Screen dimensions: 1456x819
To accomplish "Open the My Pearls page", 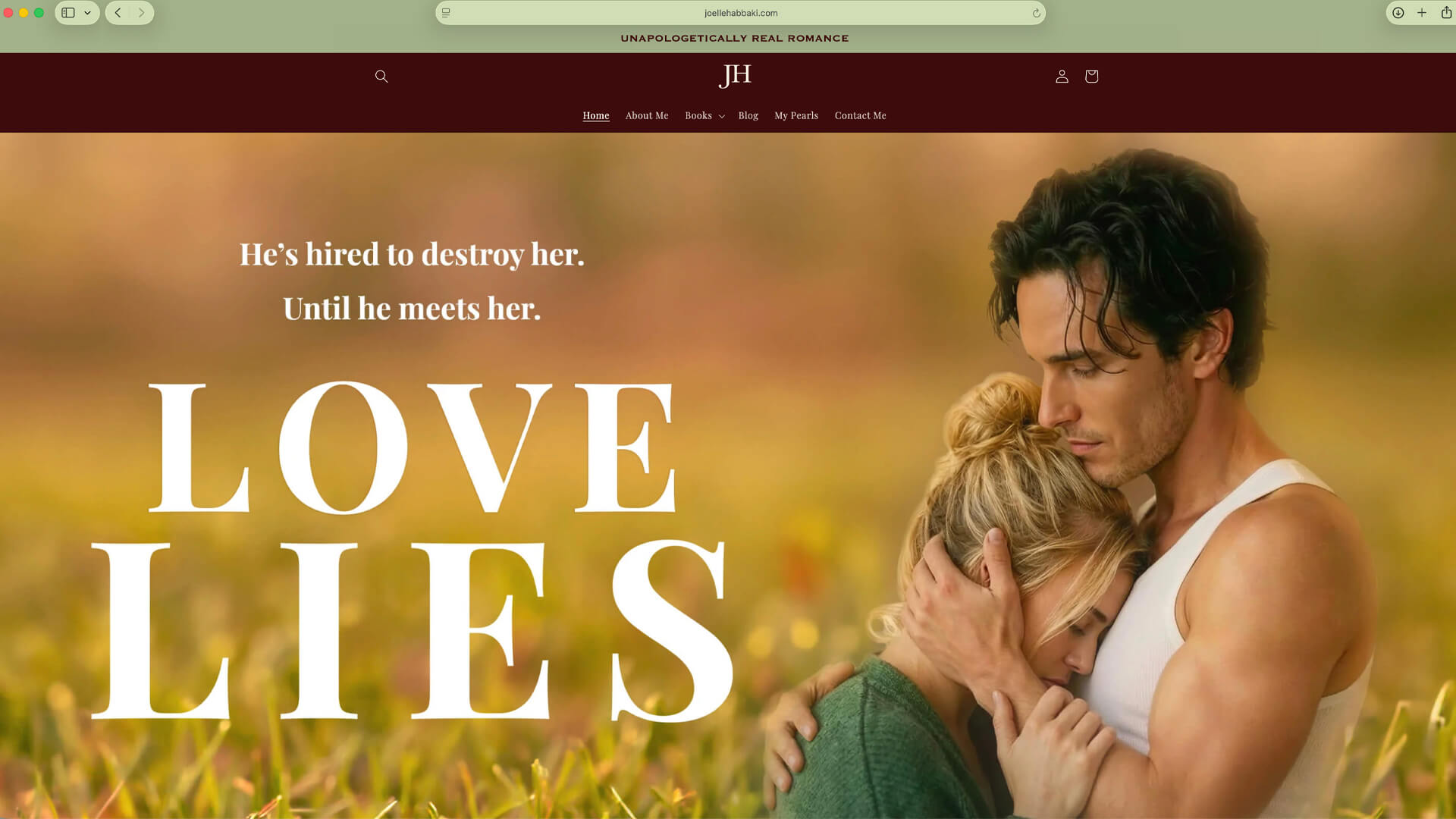I will (796, 115).
